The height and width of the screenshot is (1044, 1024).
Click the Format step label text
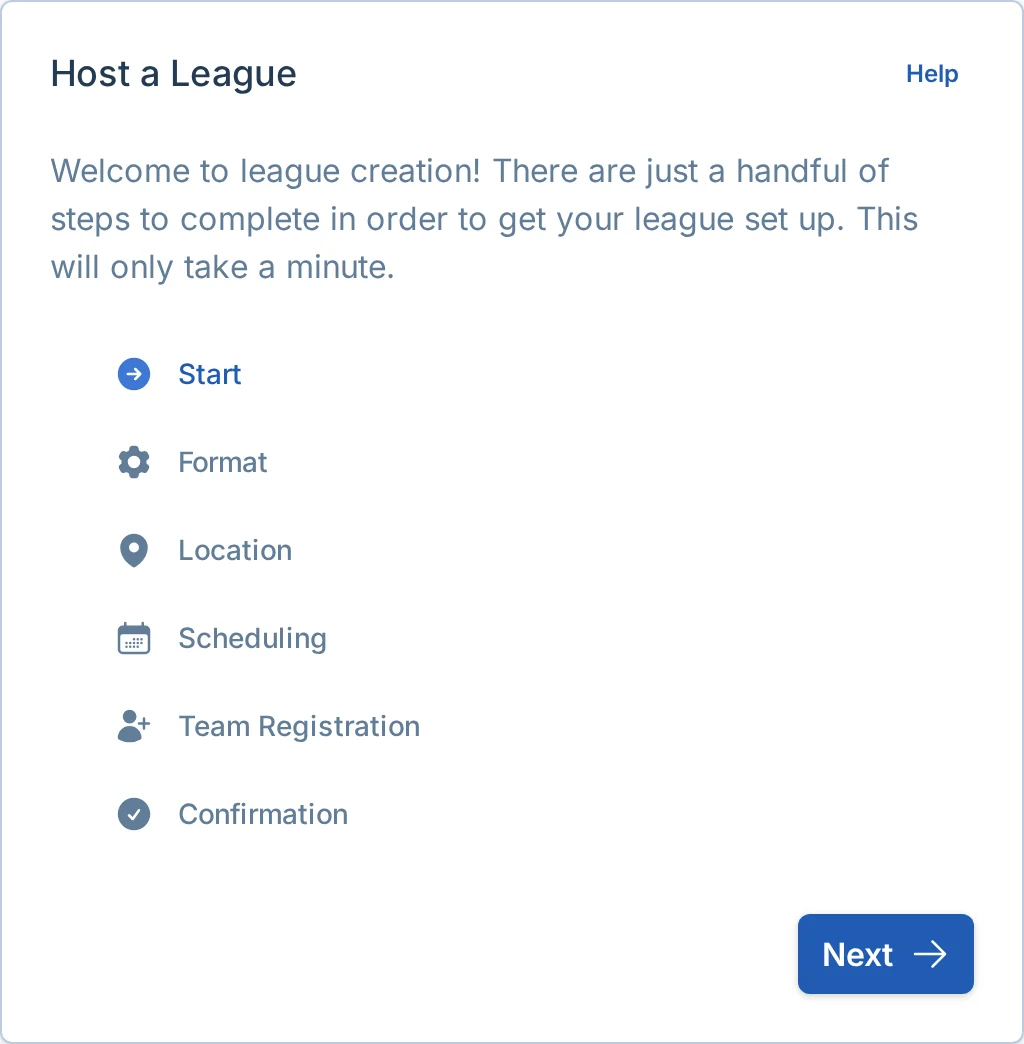pos(222,462)
